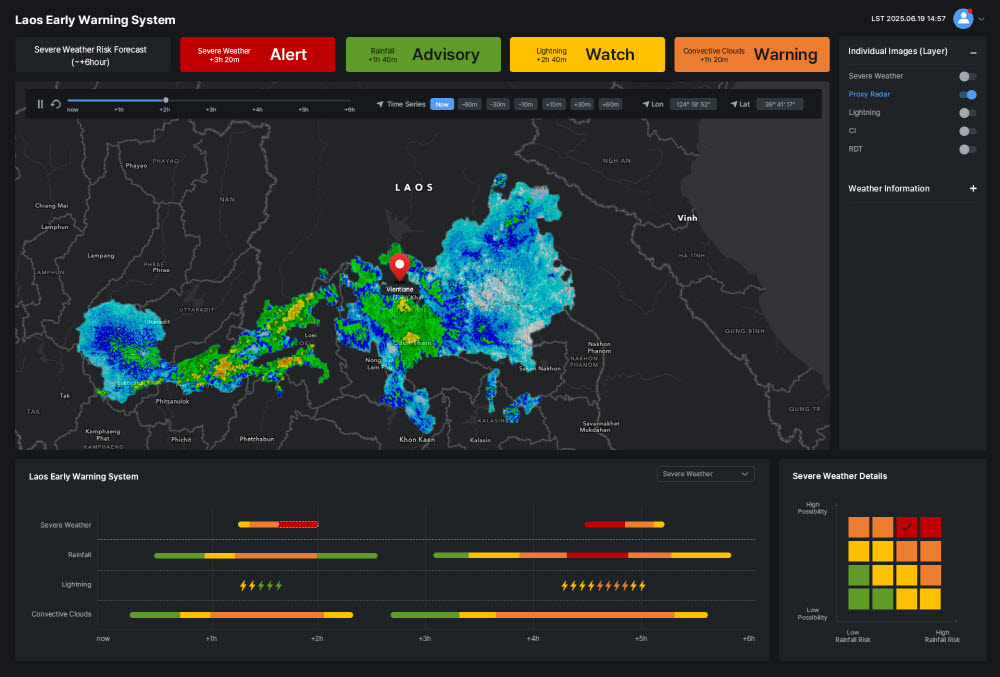Click the timeline slider handle

pyautogui.click(x=166, y=100)
